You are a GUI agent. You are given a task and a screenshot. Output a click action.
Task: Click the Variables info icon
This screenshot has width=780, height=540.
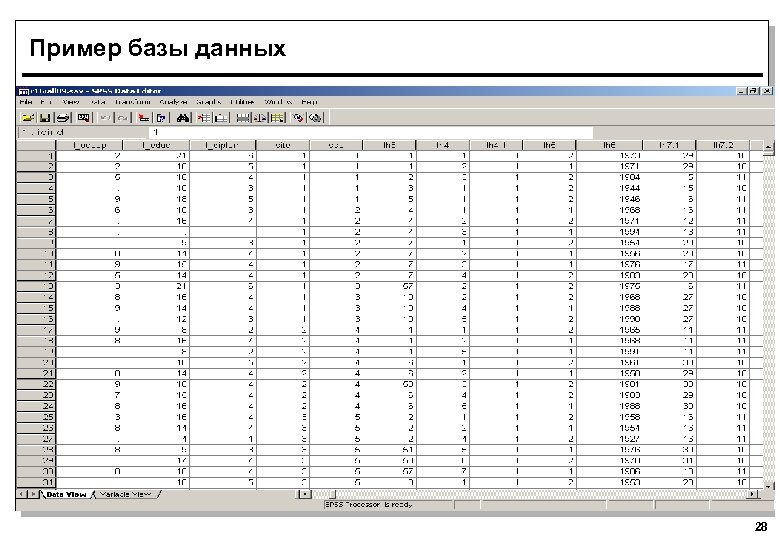click(161, 118)
